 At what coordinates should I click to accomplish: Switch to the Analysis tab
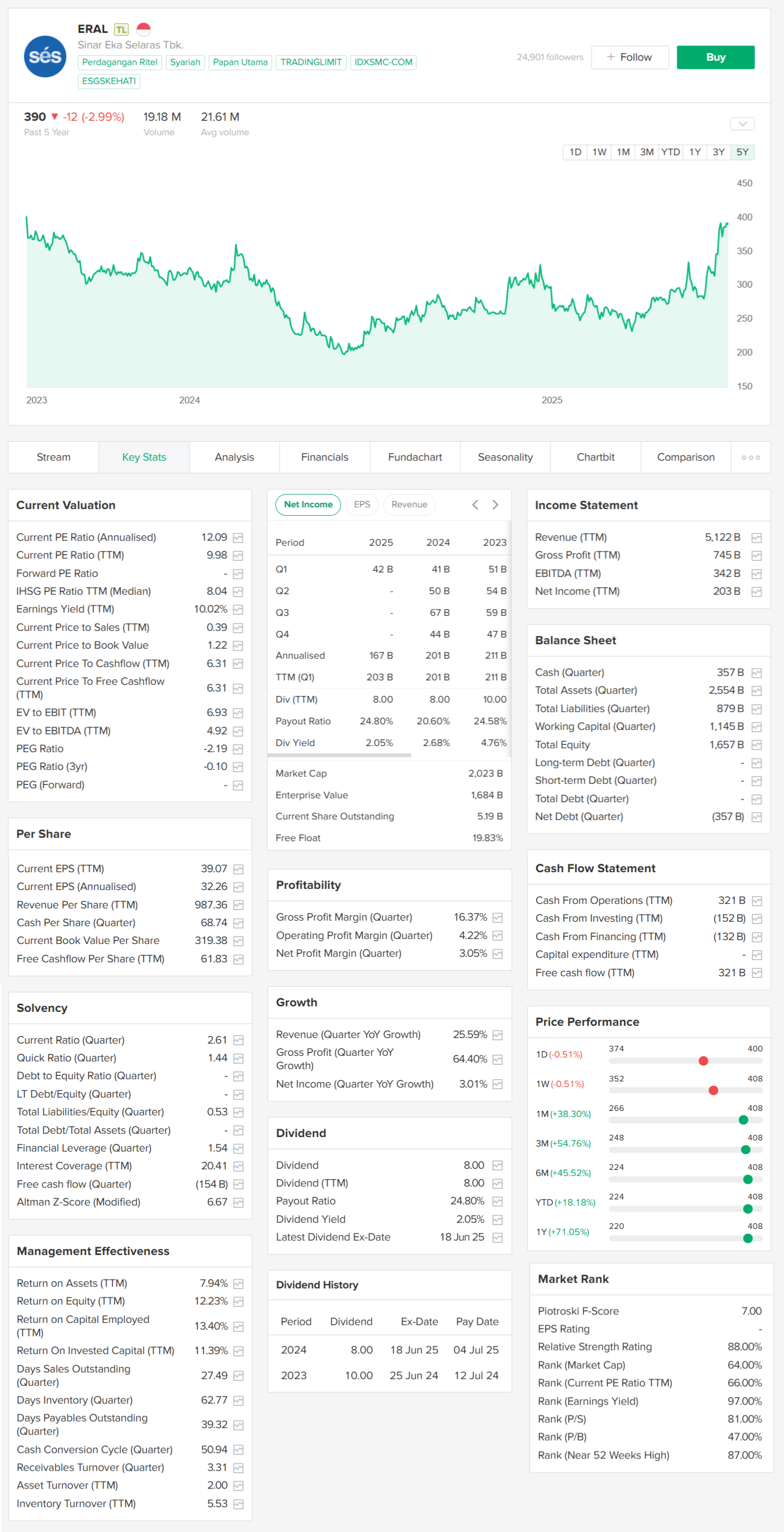click(234, 457)
